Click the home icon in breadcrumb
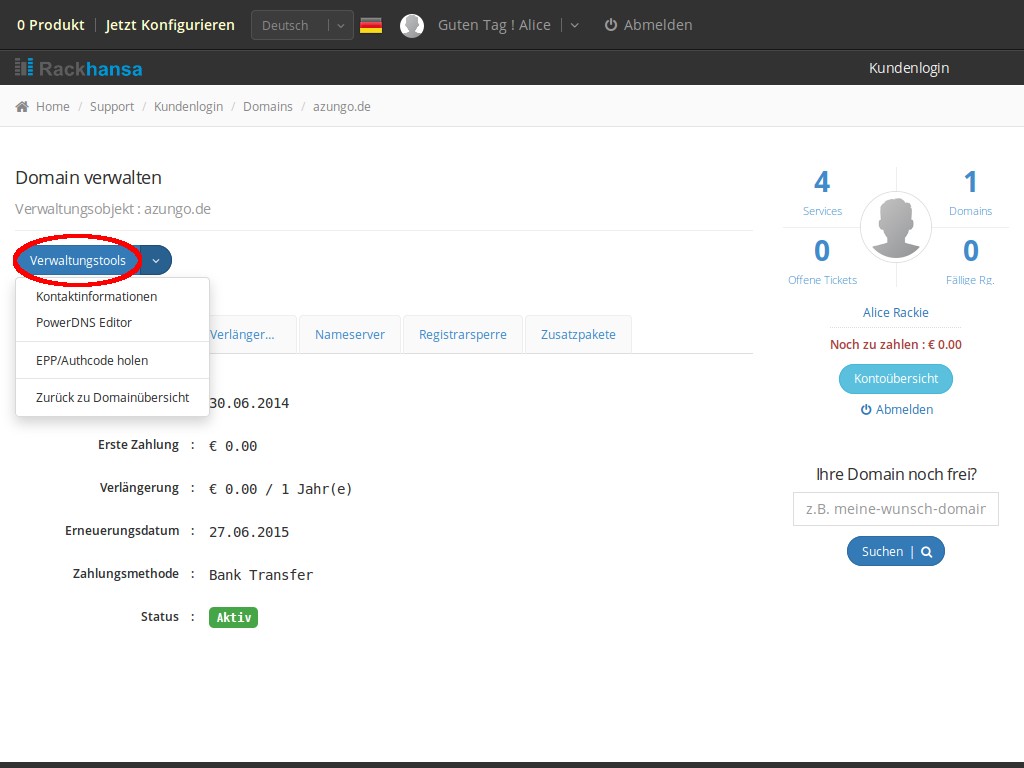The width and height of the screenshot is (1024, 768). 22,106
